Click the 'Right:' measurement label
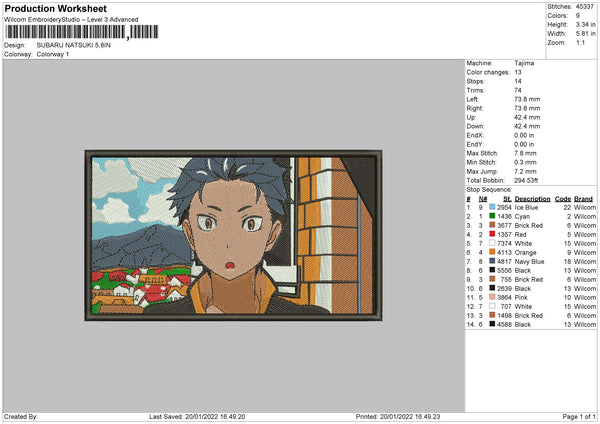The height and width of the screenshot is (424, 600). click(474, 108)
